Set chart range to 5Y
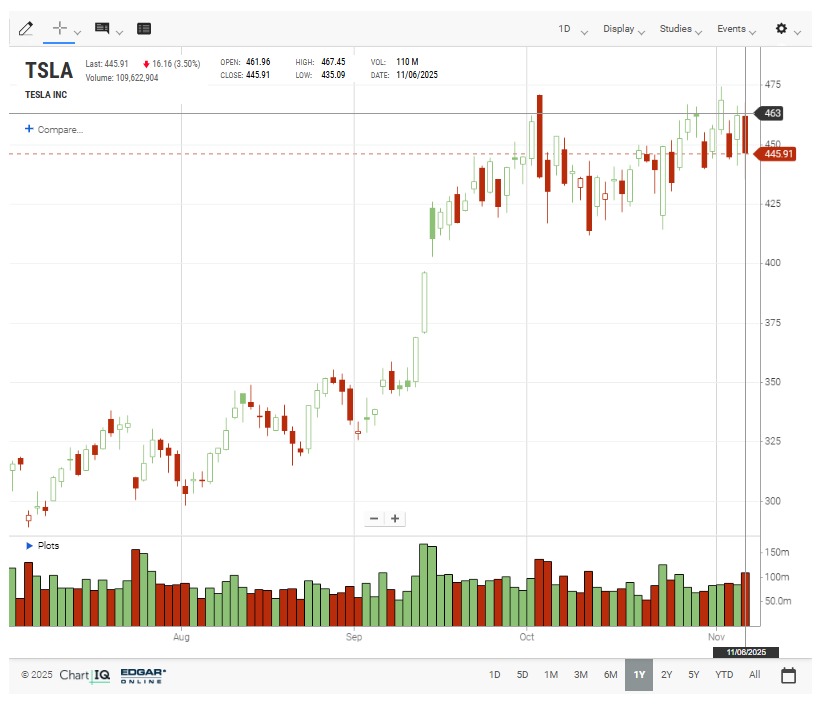Image resolution: width=834 pixels, height=702 pixels. point(694,675)
